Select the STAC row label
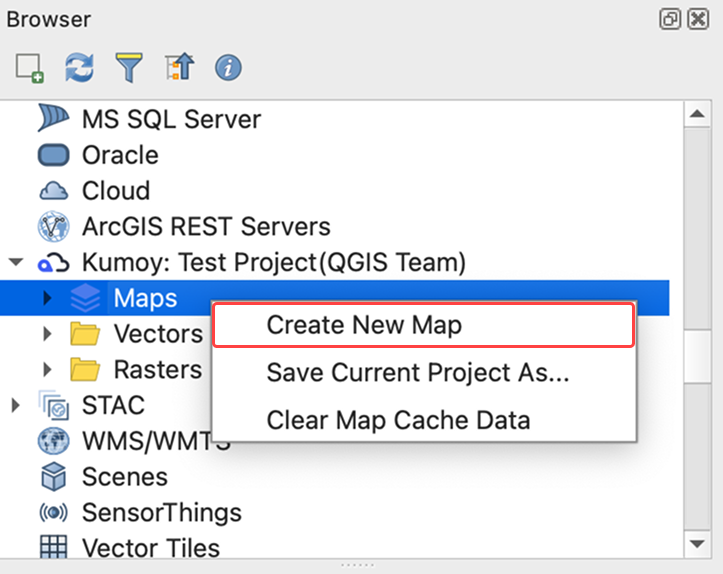 [113, 405]
